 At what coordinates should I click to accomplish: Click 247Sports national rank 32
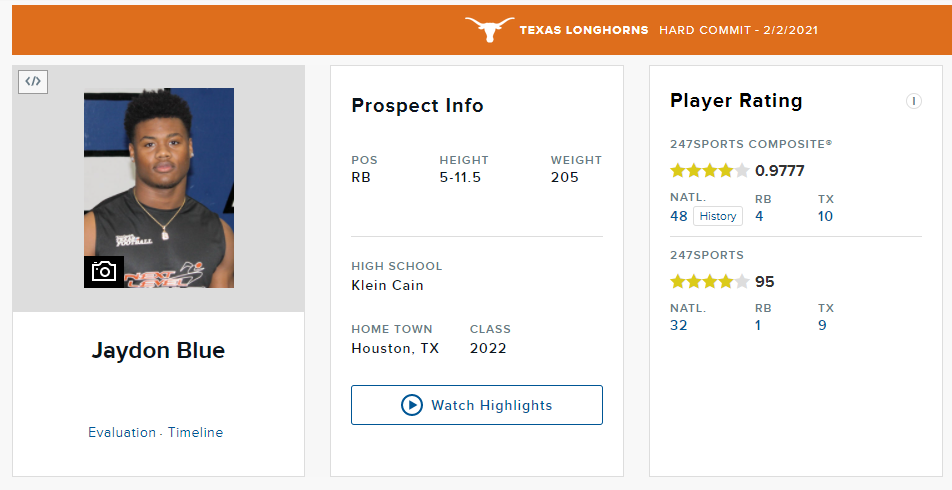click(679, 325)
